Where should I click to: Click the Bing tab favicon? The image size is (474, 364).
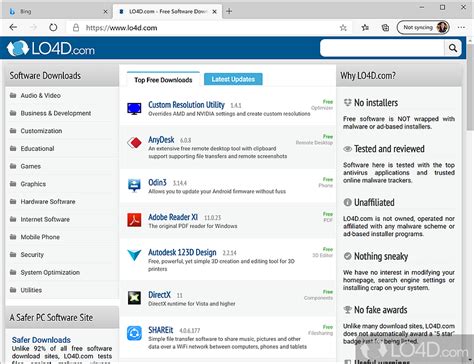tap(12, 12)
